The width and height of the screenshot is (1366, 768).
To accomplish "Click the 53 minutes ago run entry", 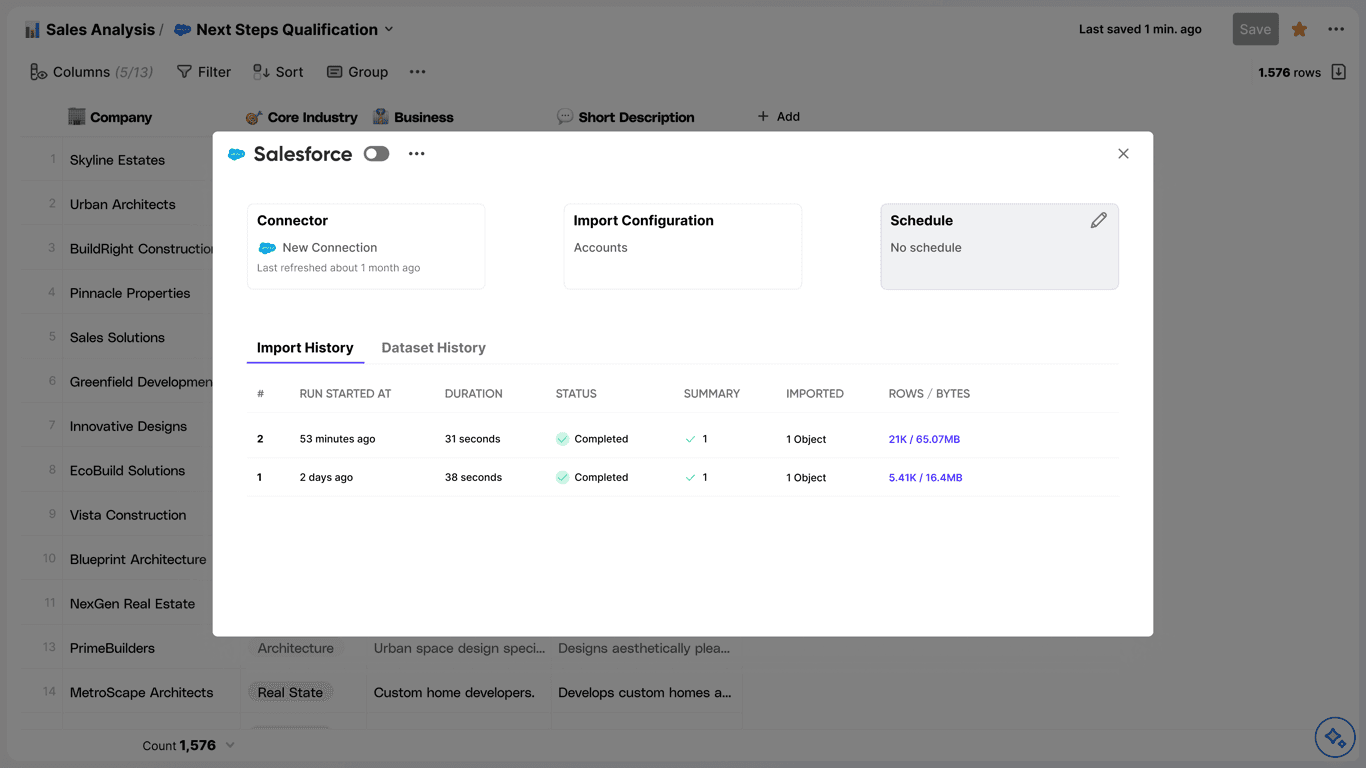I will click(337, 439).
